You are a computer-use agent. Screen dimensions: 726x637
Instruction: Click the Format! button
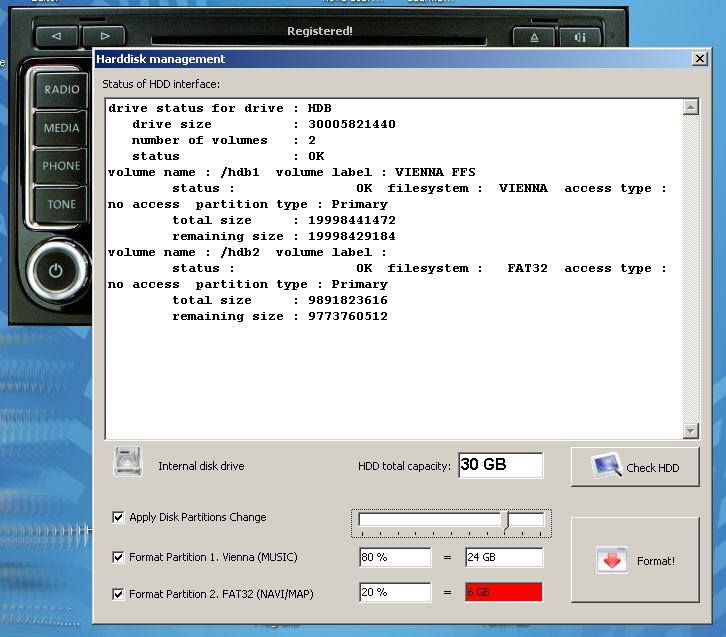click(634, 560)
